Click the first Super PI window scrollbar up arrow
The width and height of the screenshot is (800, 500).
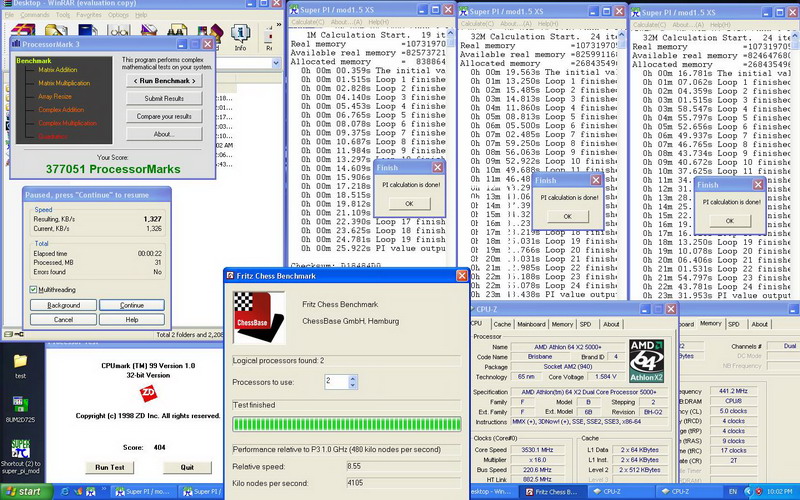(x=451, y=33)
